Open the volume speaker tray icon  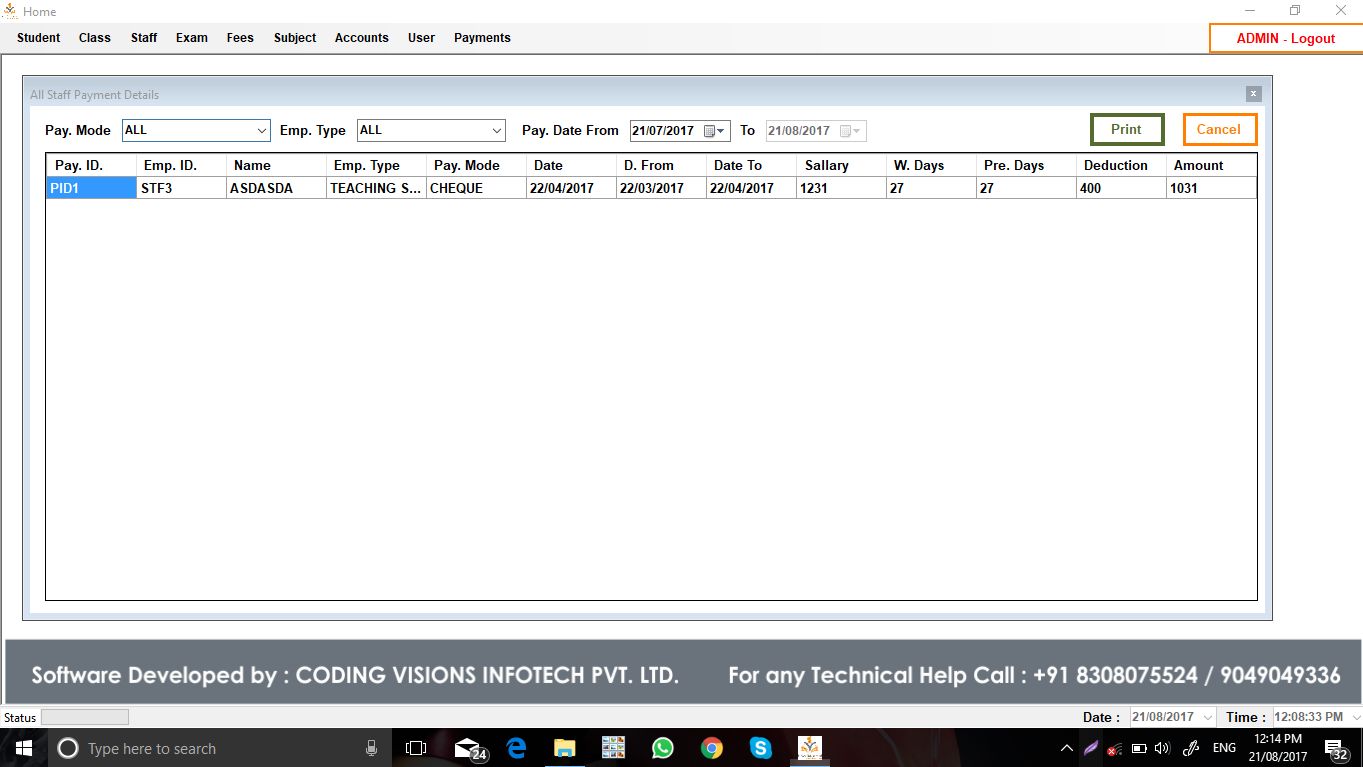[1161, 748]
